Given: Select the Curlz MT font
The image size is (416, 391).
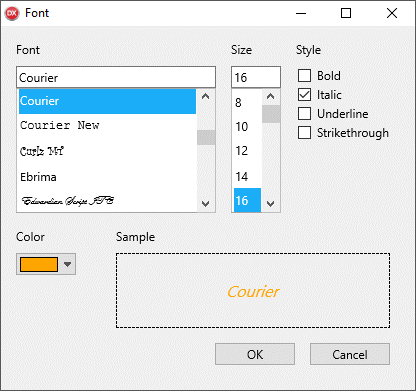Looking at the screenshot, I should 107,151.
